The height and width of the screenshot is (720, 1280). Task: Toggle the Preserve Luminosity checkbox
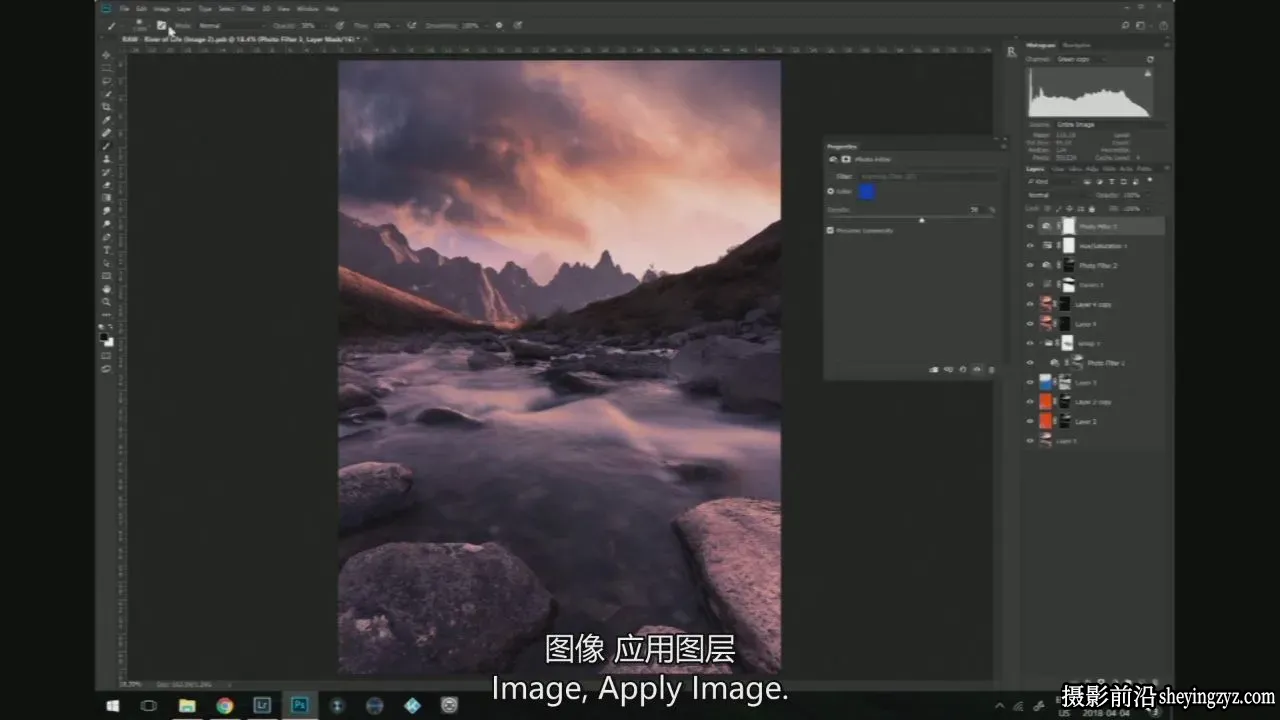point(830,230)
